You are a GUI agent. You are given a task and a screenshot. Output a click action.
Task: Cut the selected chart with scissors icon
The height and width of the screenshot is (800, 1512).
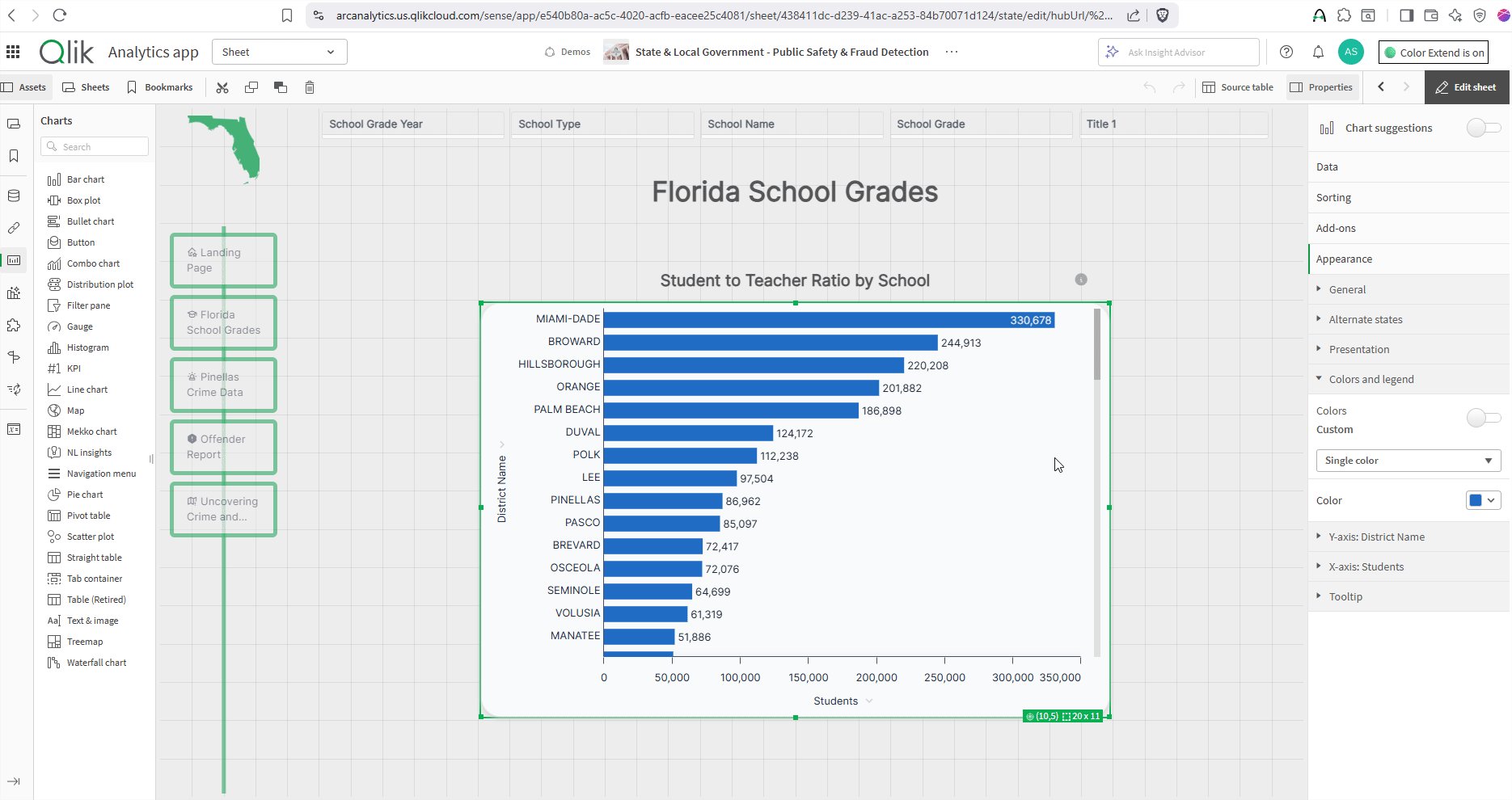(222, 86)
